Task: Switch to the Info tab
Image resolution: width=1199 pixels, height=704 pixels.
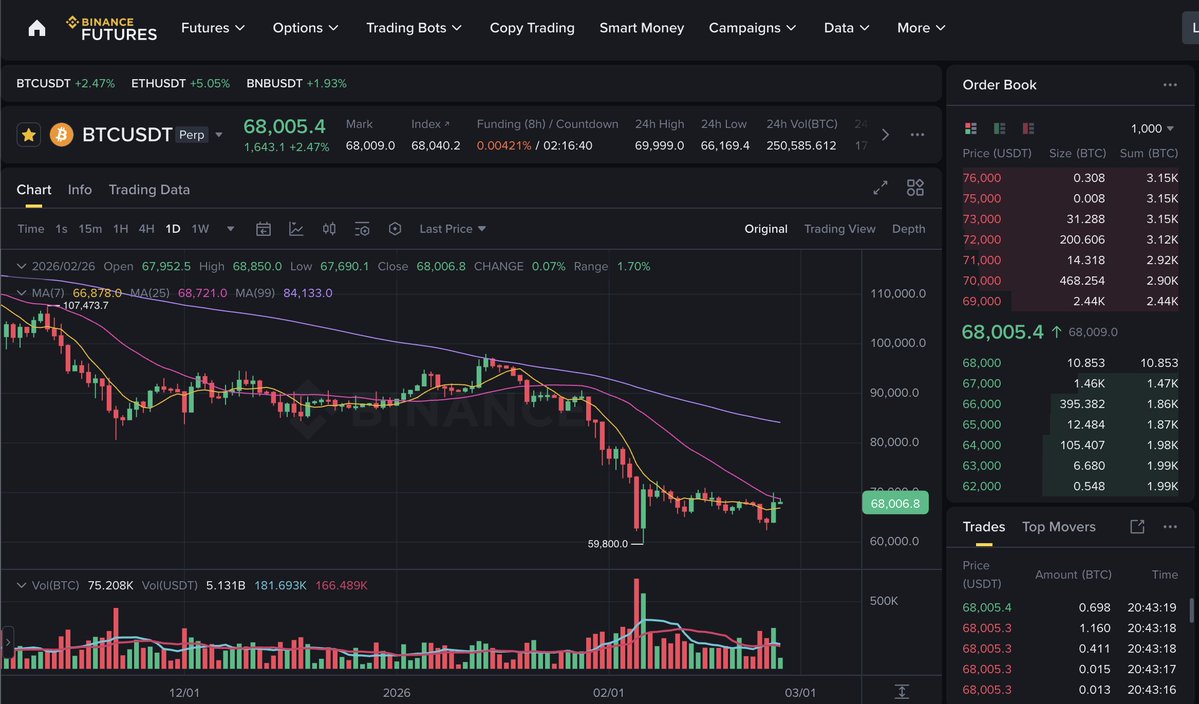Action: [80, 190]
